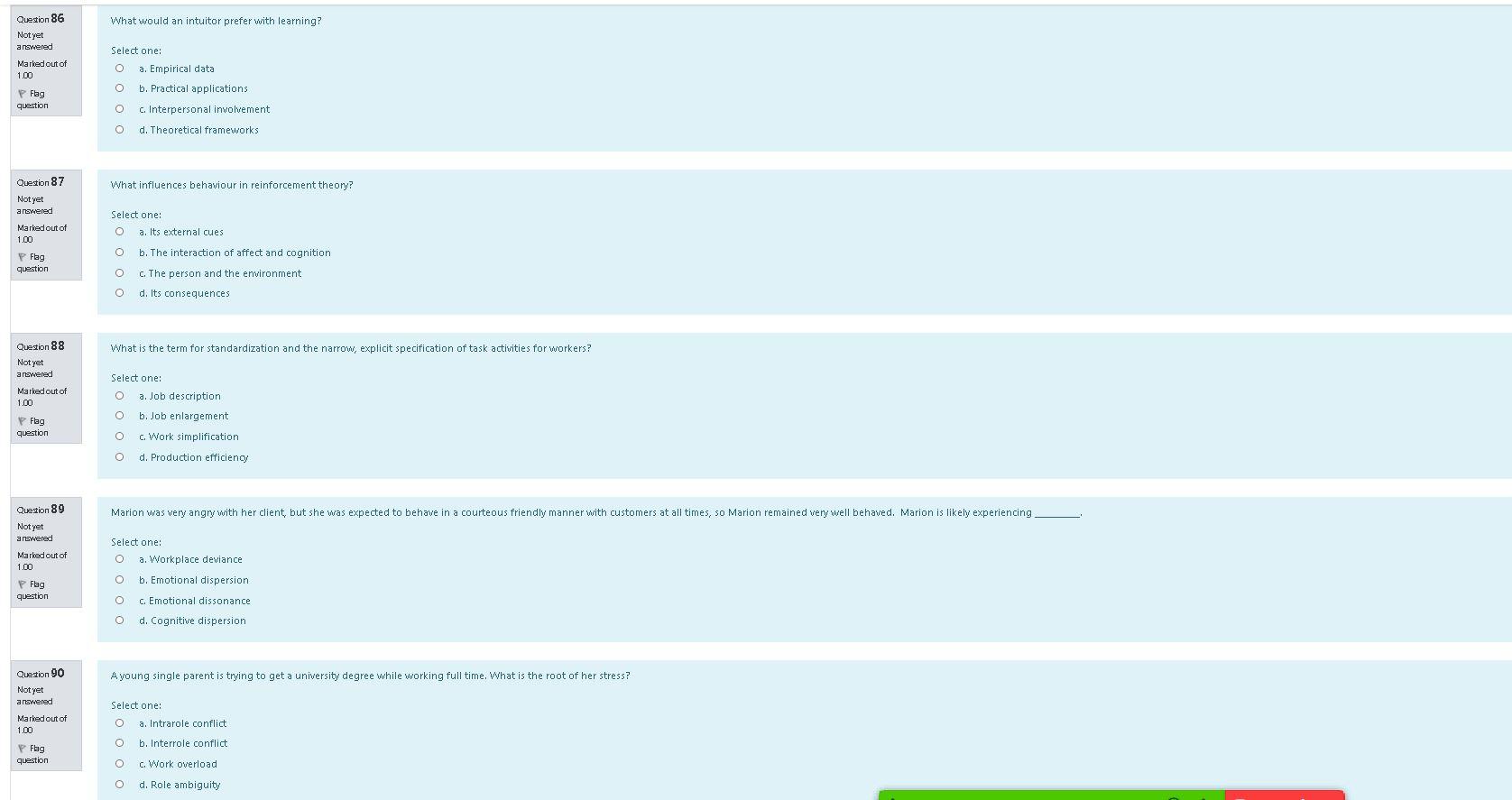Screen dimensions: 1512x800
Task: Select d. Its consequences
Action: tap(119, 293)
